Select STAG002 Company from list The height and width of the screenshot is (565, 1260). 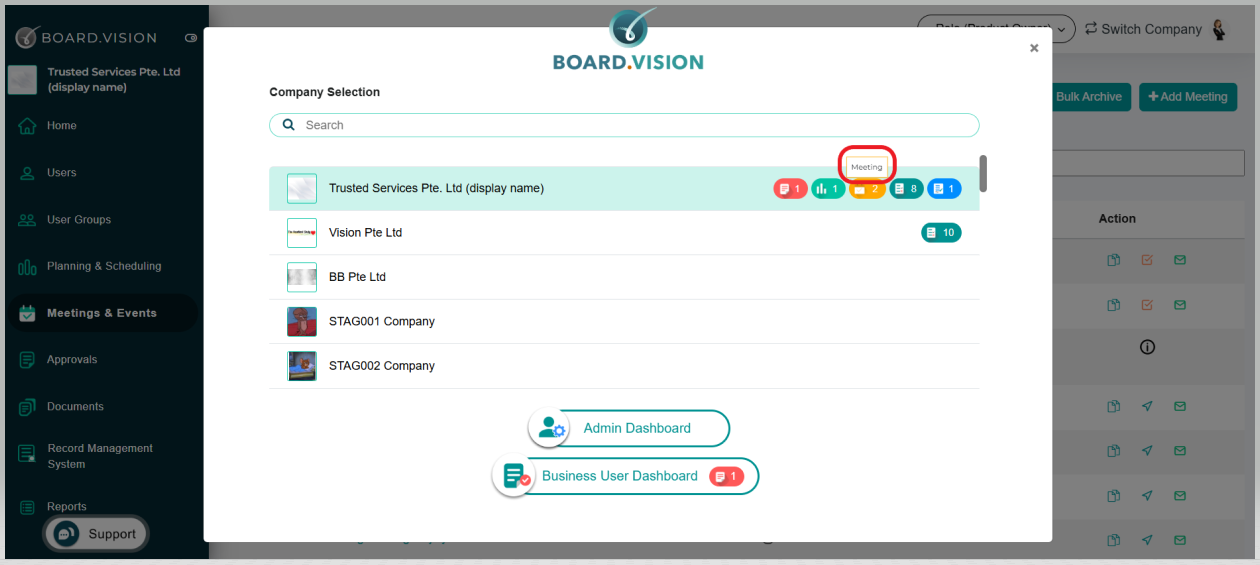tap(624, 366)
